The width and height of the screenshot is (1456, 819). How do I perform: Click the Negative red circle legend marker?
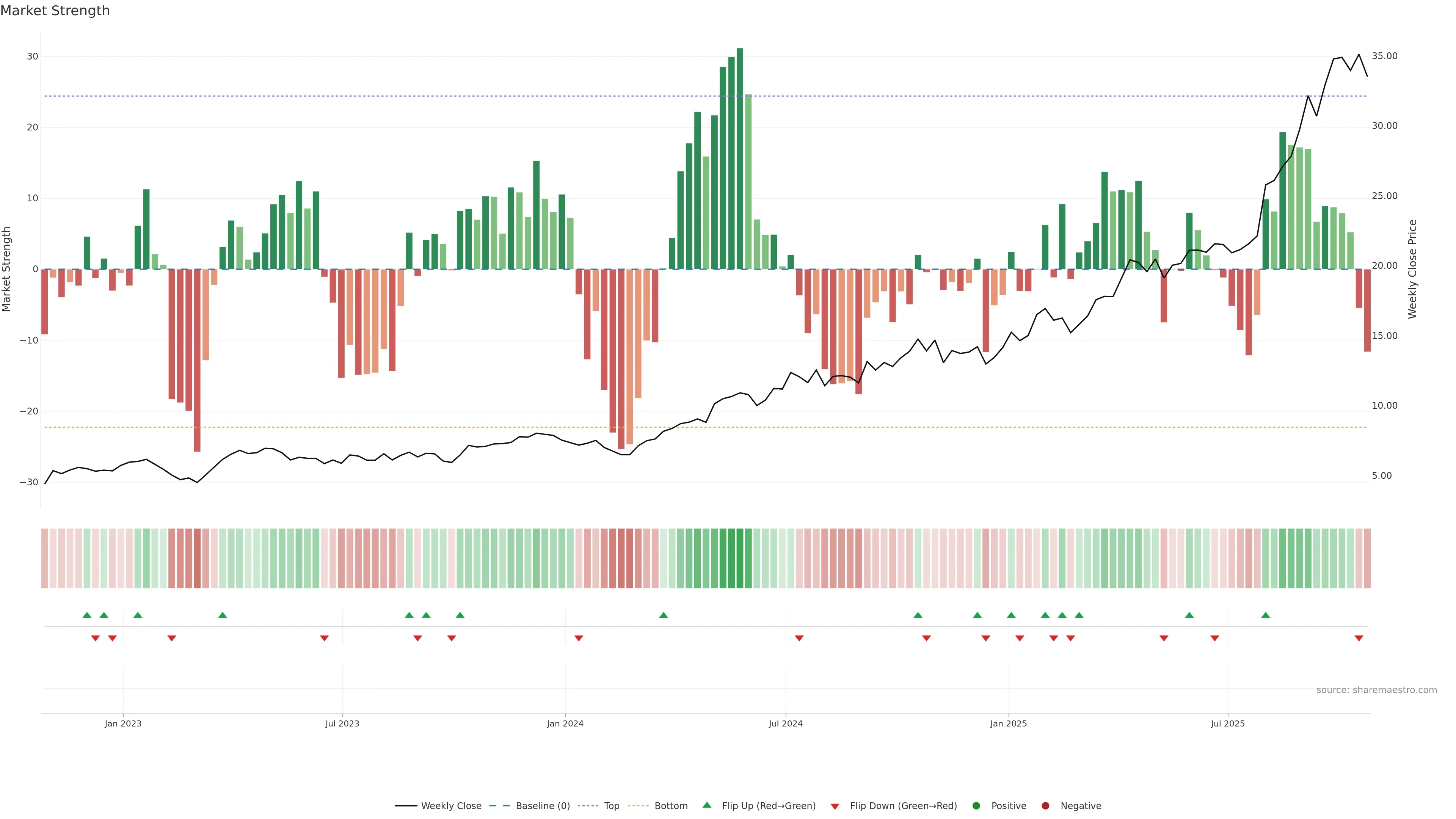(1045, 805)
